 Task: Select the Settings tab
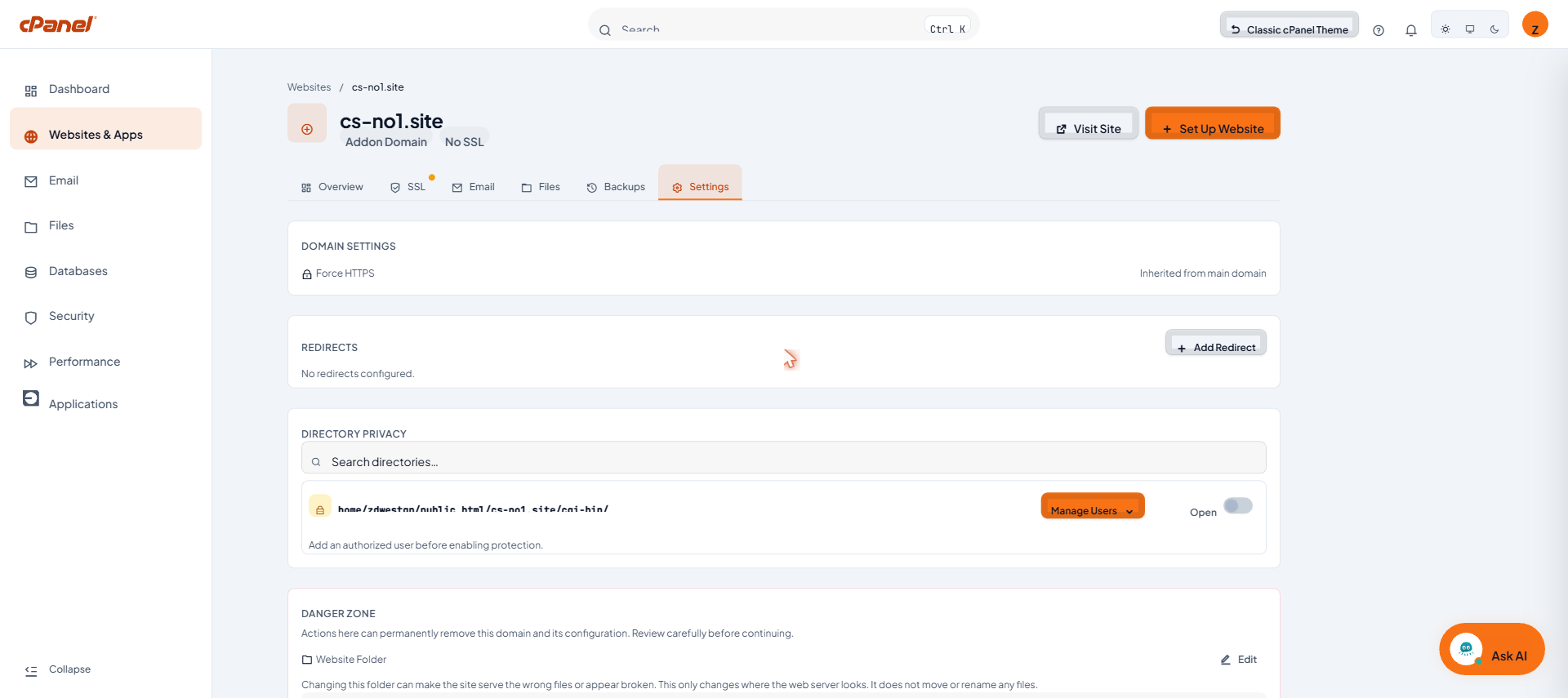click(x=700, y=183)
